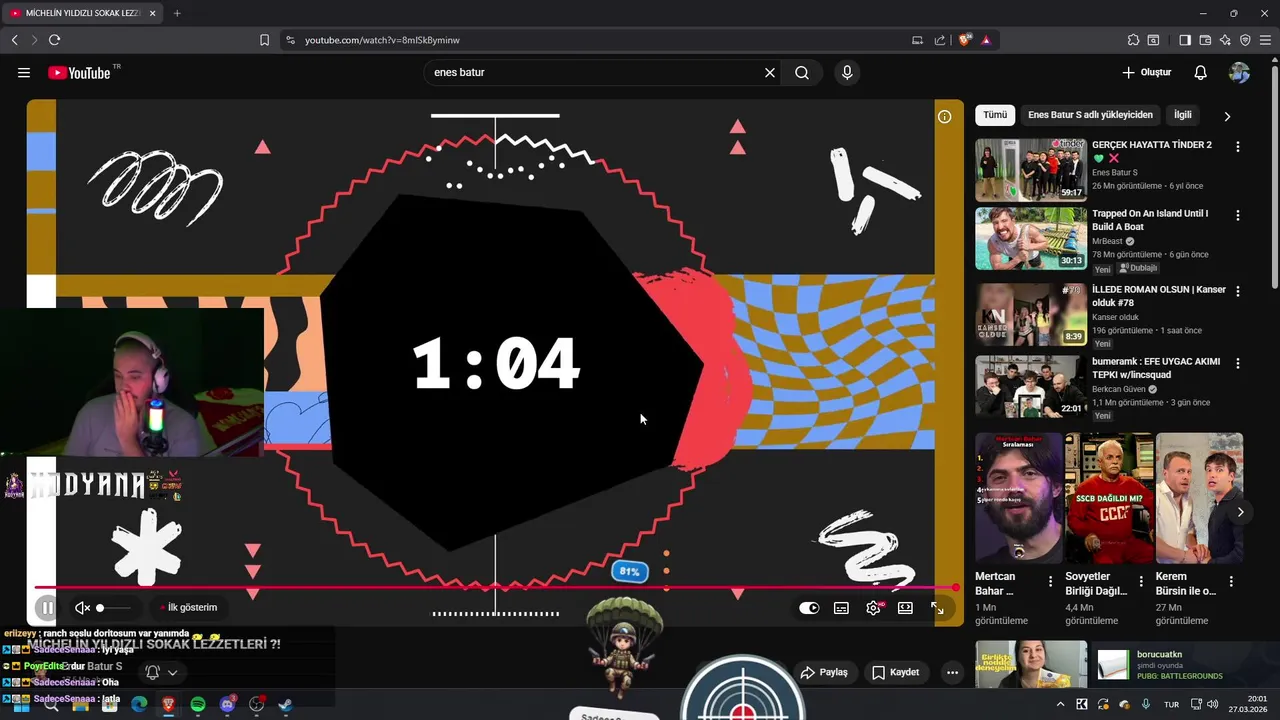
Task: Click the browser address bar
Action: tap(600, 40)
